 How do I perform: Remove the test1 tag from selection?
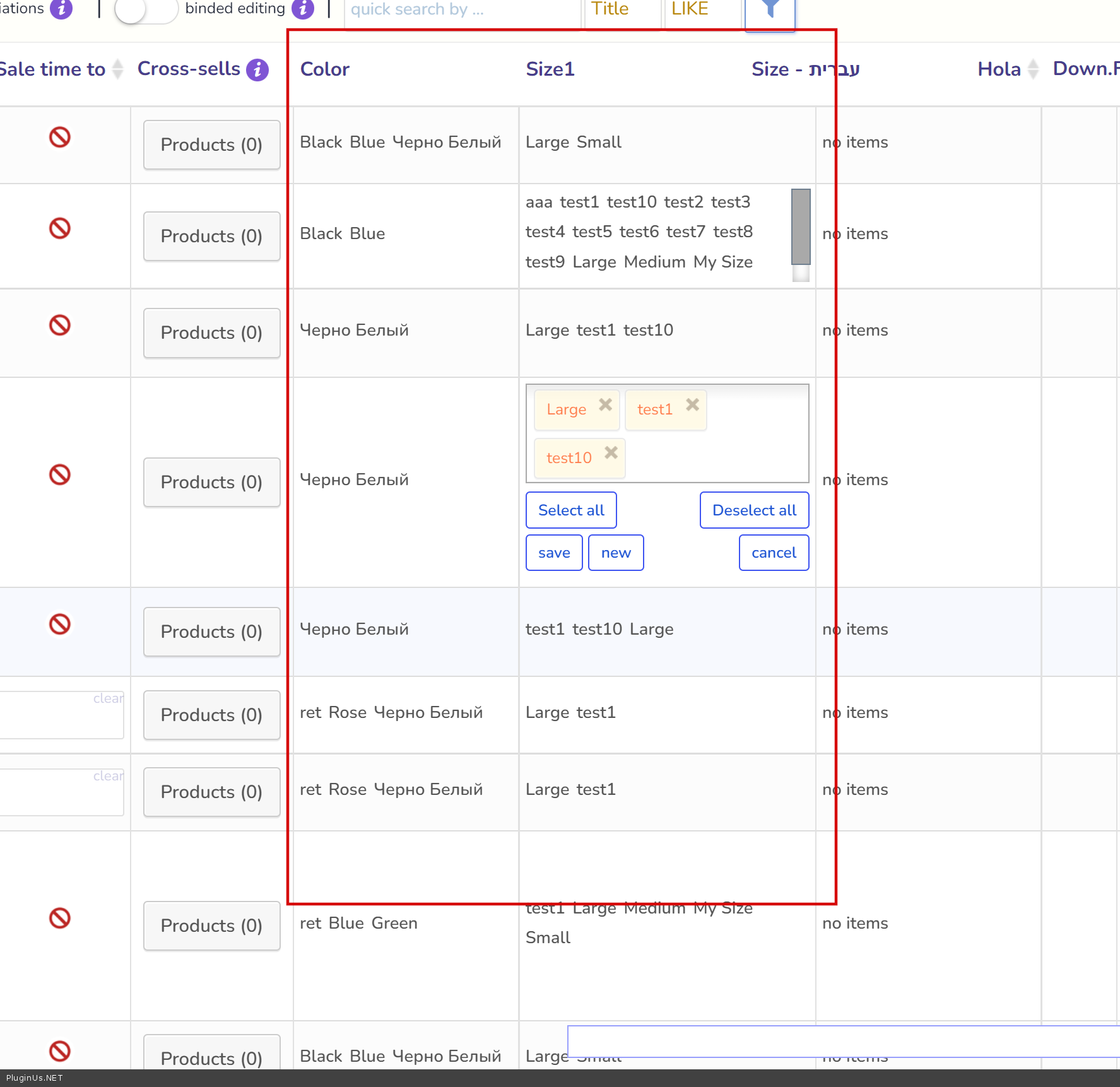[x=692, y=405]
